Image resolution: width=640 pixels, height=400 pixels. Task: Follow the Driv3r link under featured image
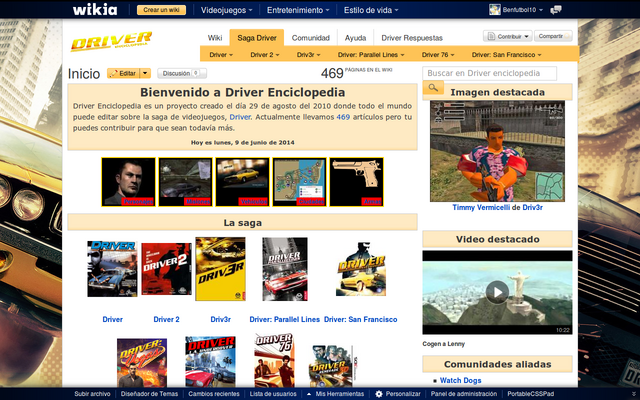click(x=533, y=207)
